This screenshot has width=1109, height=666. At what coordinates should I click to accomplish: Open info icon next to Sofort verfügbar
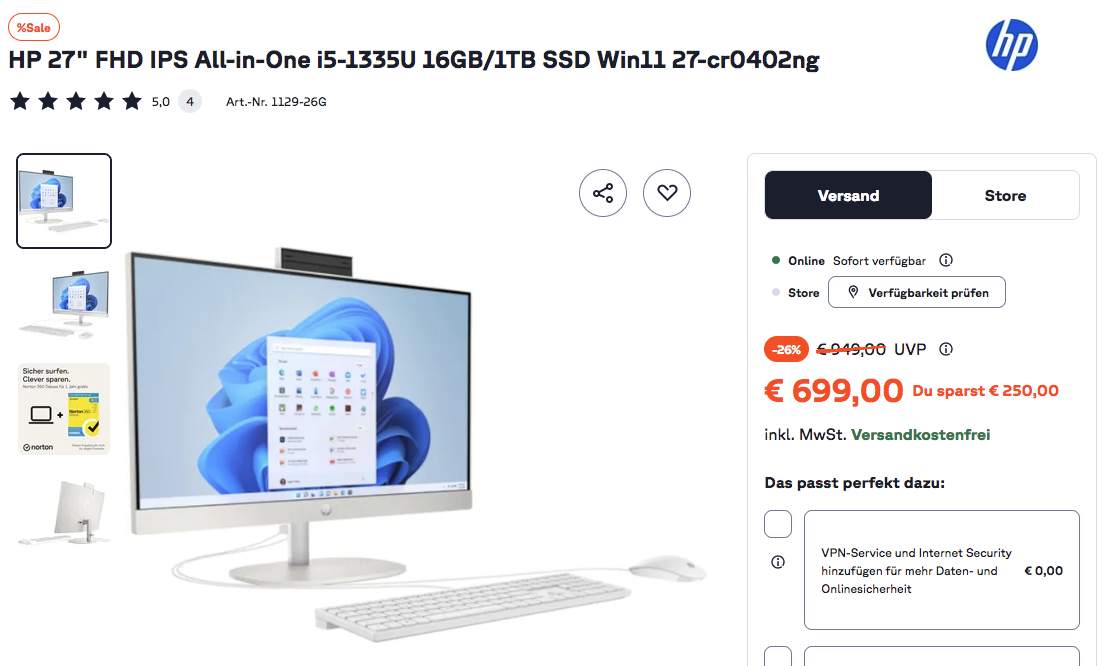click(946, 260)
